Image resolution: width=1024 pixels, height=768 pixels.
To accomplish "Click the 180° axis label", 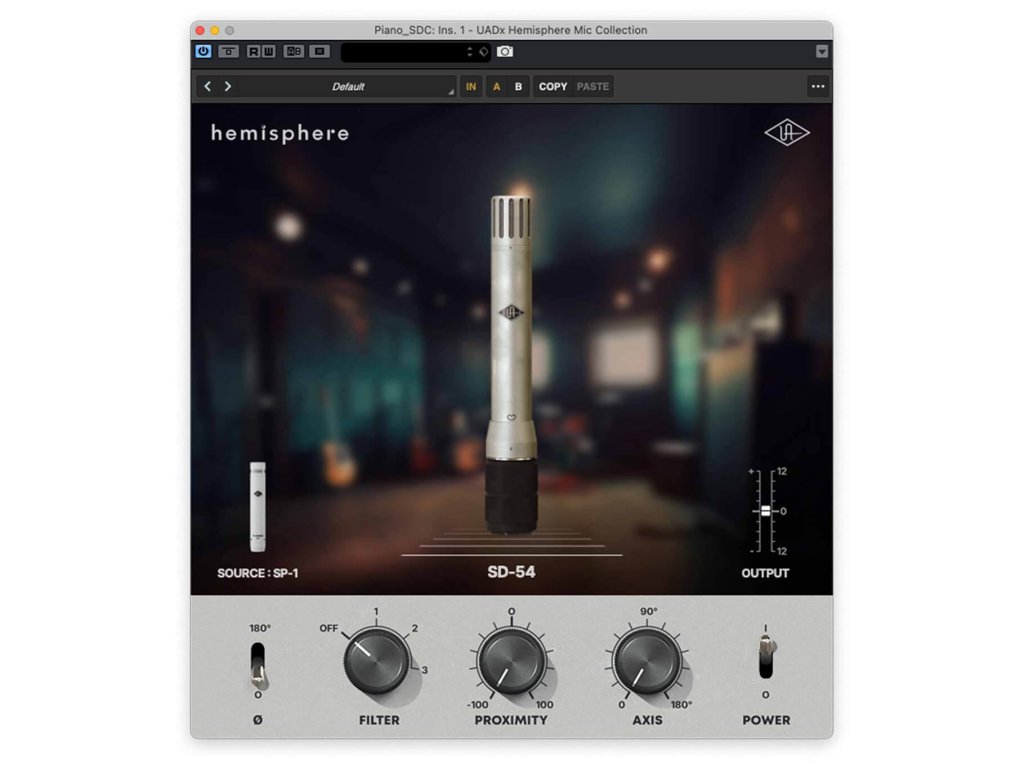I will point(681,705).
